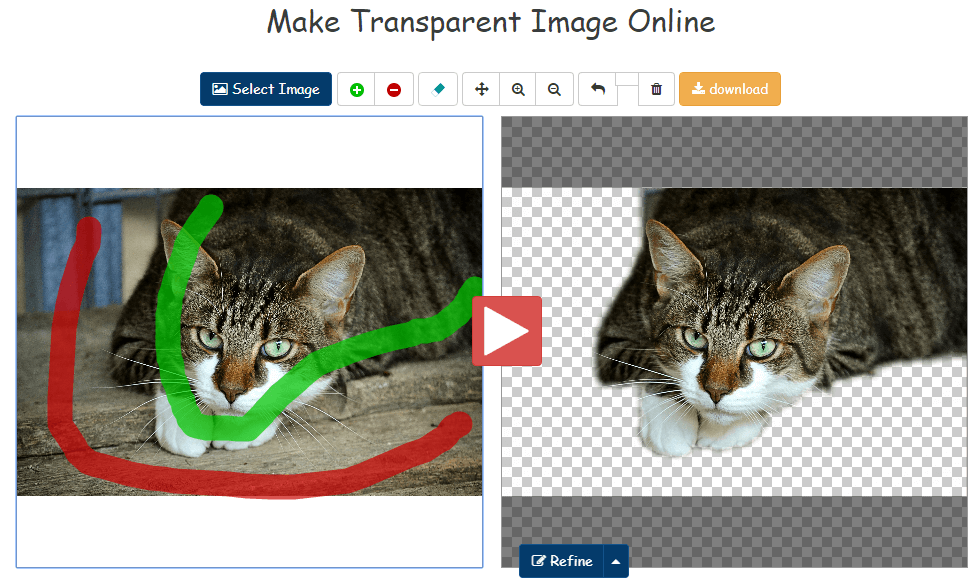Click the Refine button
This screenshot has height=587, width=975.
[562, 561]
